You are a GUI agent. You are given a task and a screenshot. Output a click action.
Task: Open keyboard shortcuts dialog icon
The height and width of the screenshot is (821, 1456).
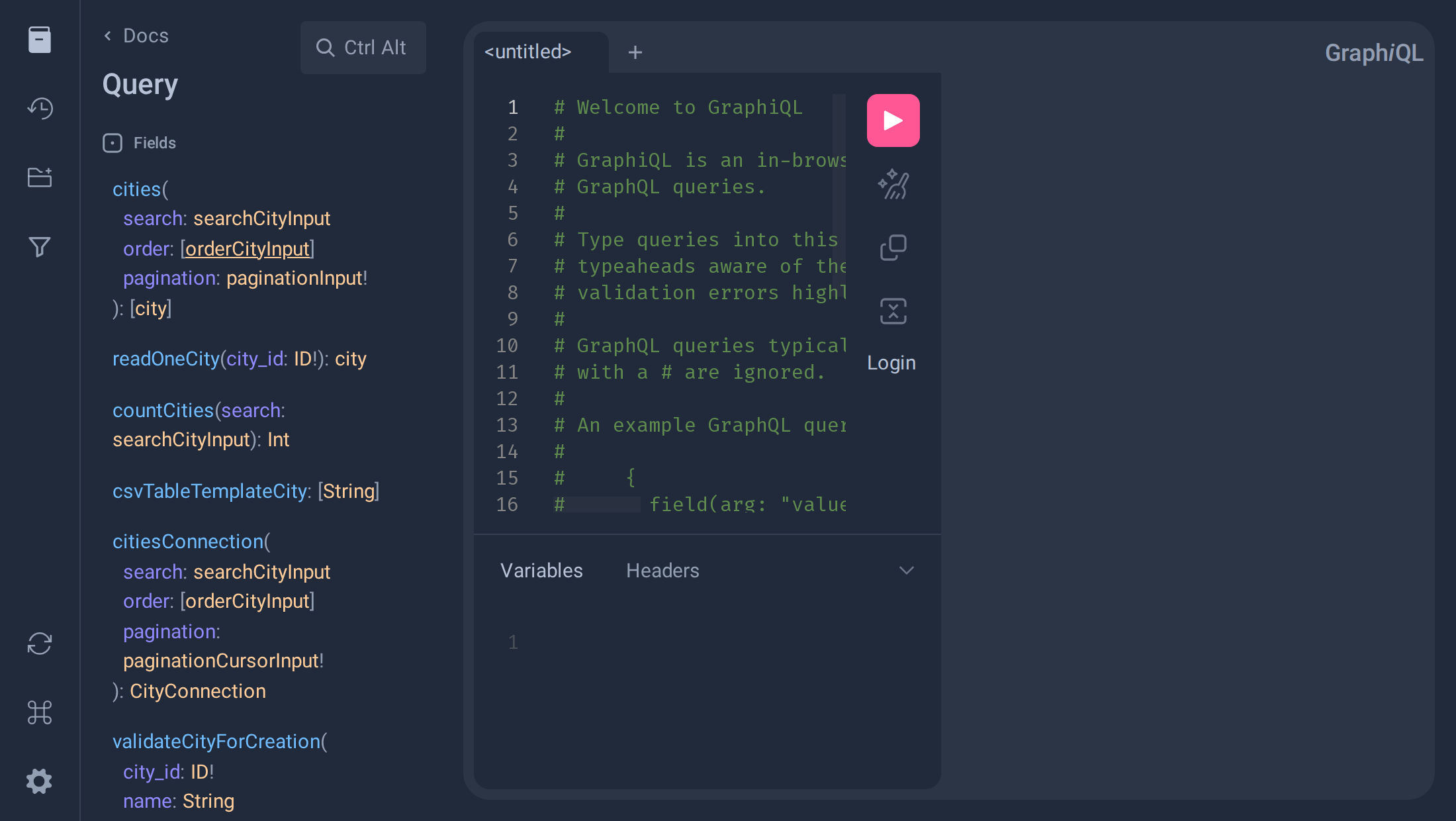[40, 712]
